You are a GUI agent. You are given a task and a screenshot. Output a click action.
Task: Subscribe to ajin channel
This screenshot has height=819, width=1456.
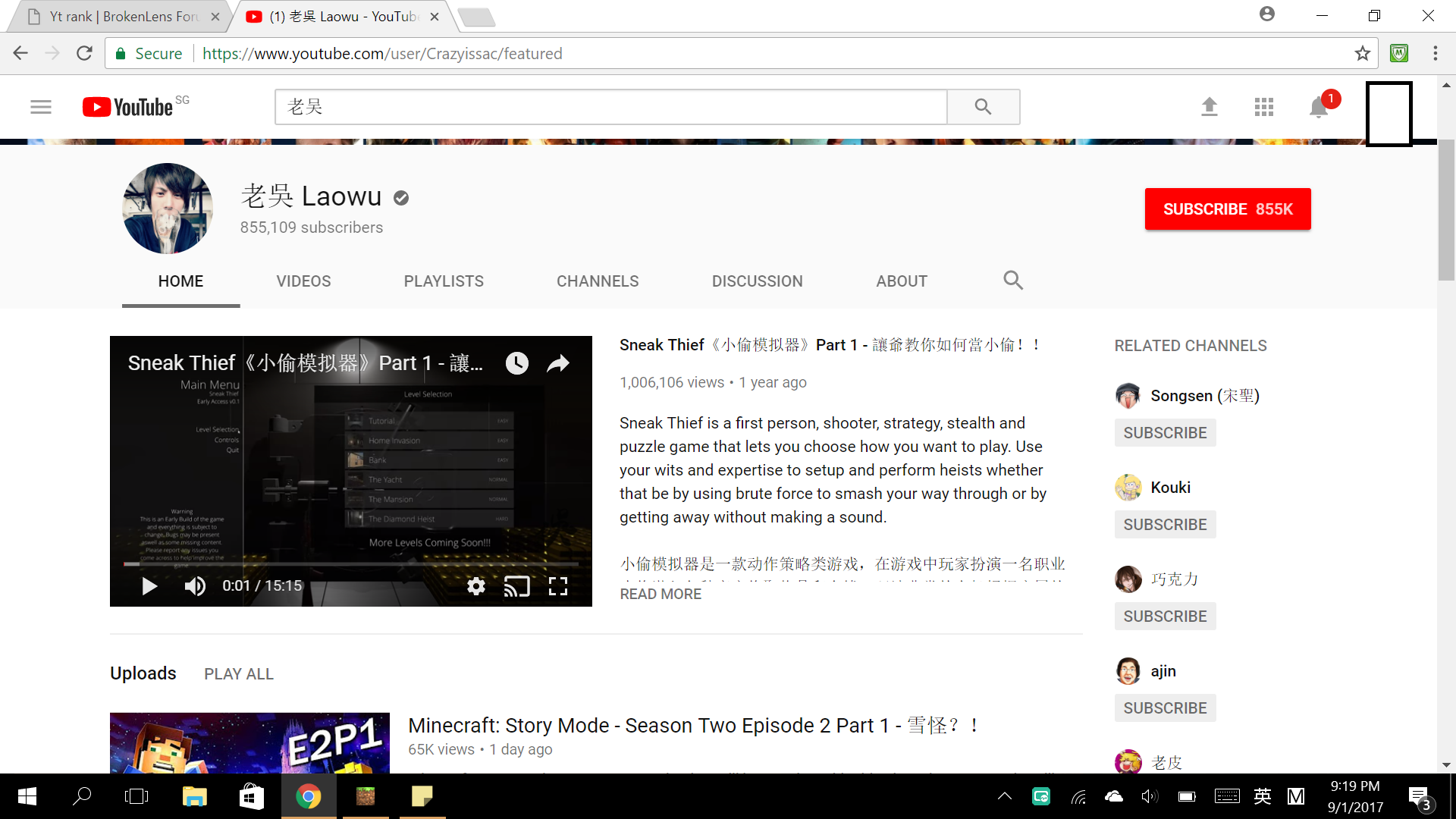1165,708
